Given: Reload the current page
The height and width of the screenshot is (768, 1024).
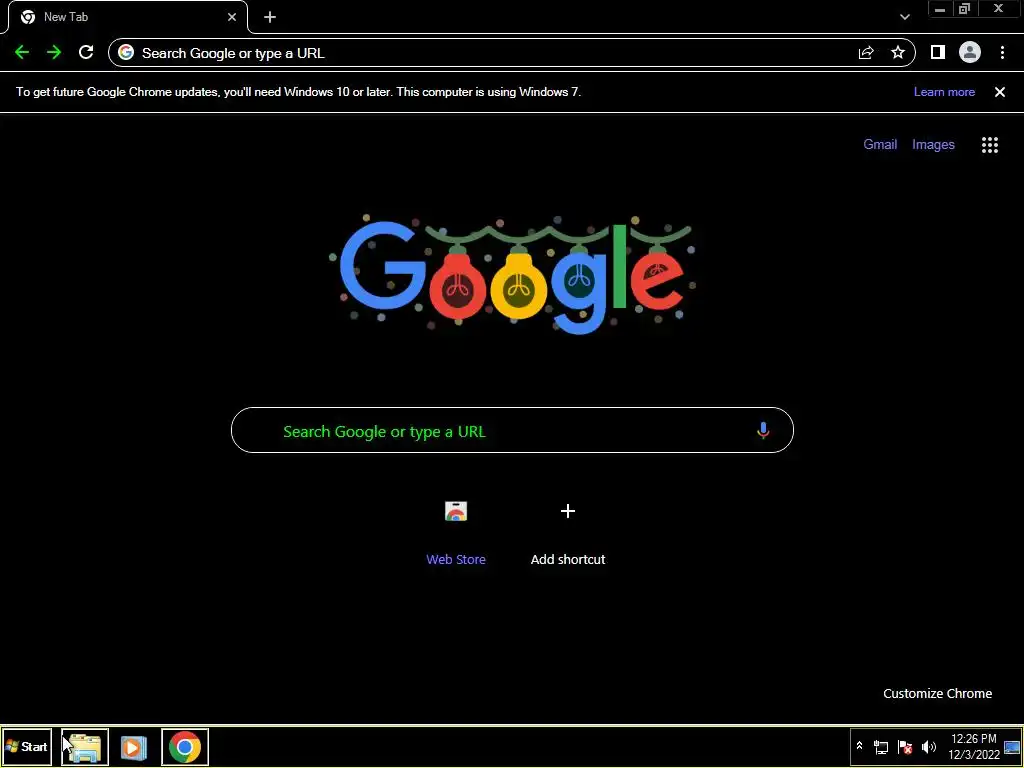Looking at the screenshot, I should coord(86,53).
